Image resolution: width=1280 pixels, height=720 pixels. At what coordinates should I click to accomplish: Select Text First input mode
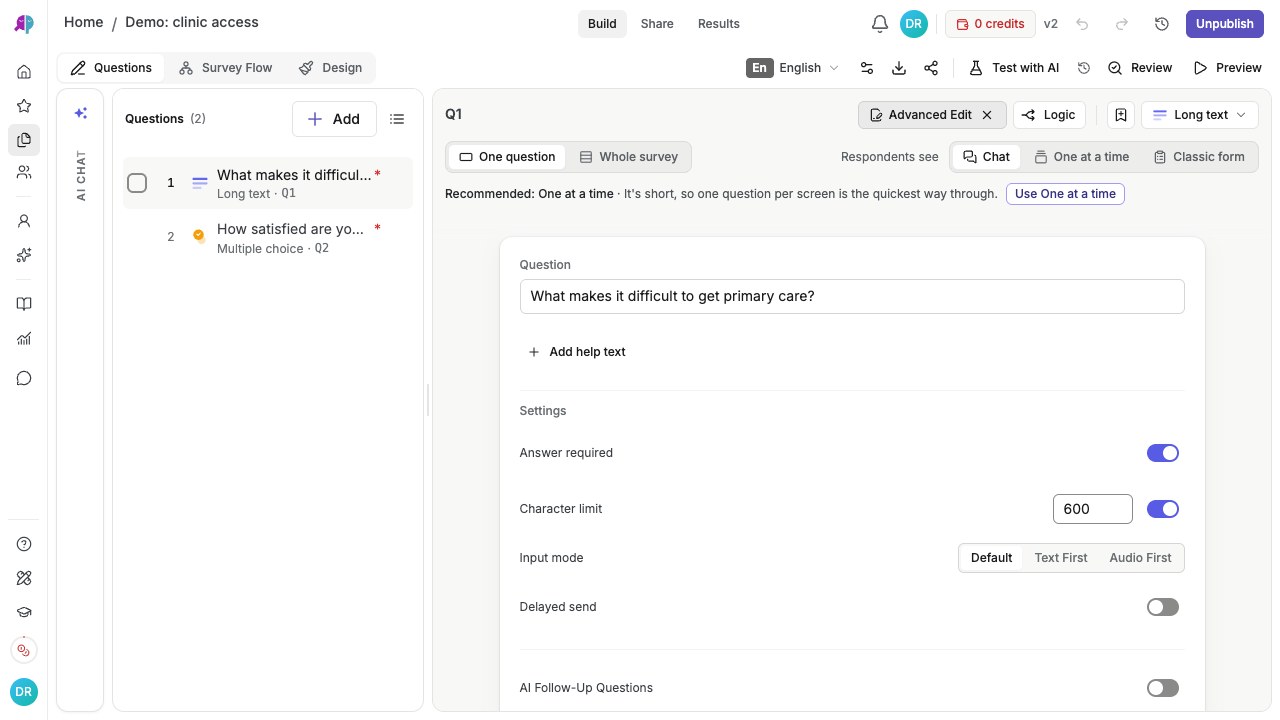click(x=1061, y=558)
